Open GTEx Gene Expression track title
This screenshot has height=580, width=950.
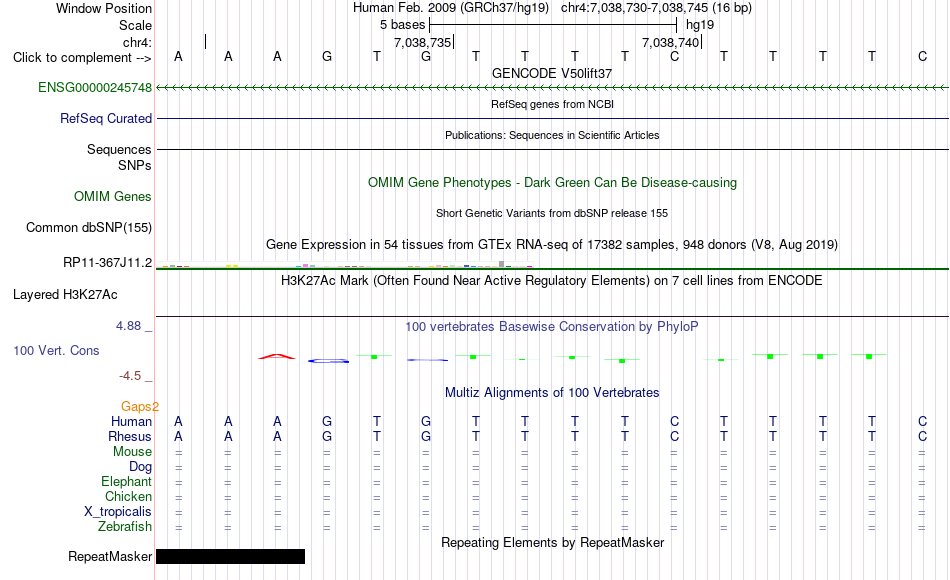[x=552, y=245]
